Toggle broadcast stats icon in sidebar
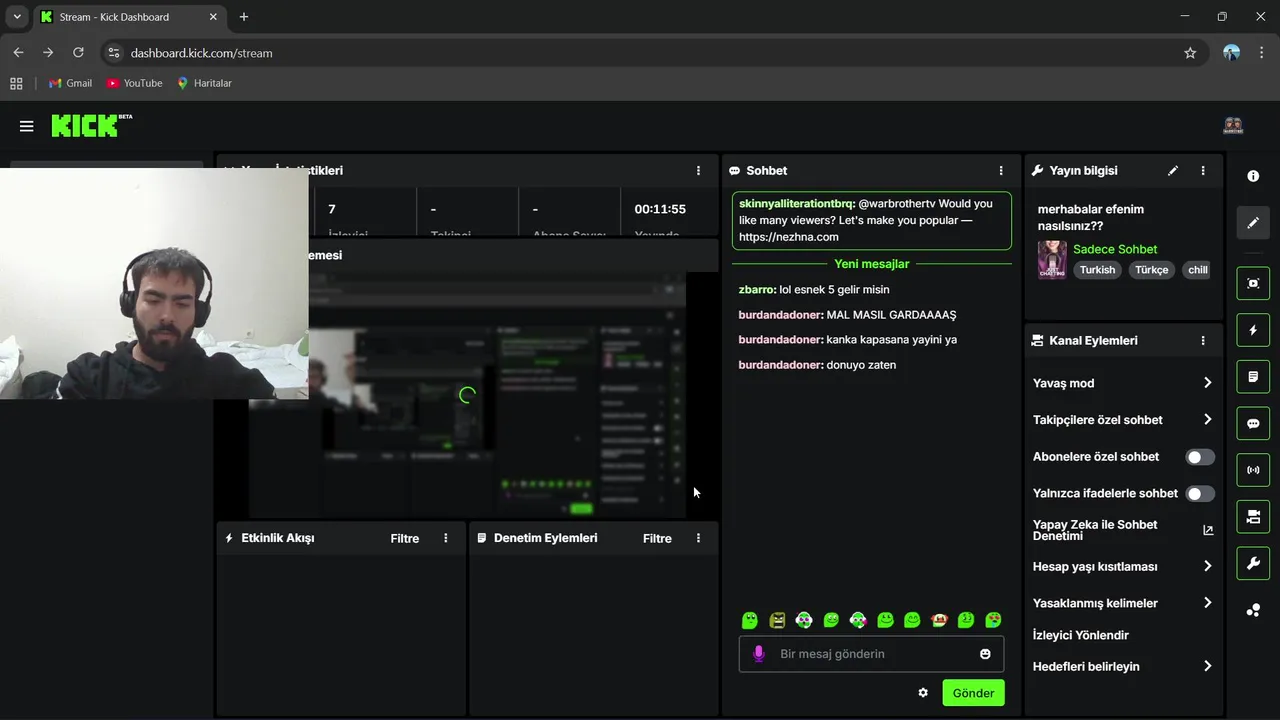1280x720 pixels. [1253, 470]
